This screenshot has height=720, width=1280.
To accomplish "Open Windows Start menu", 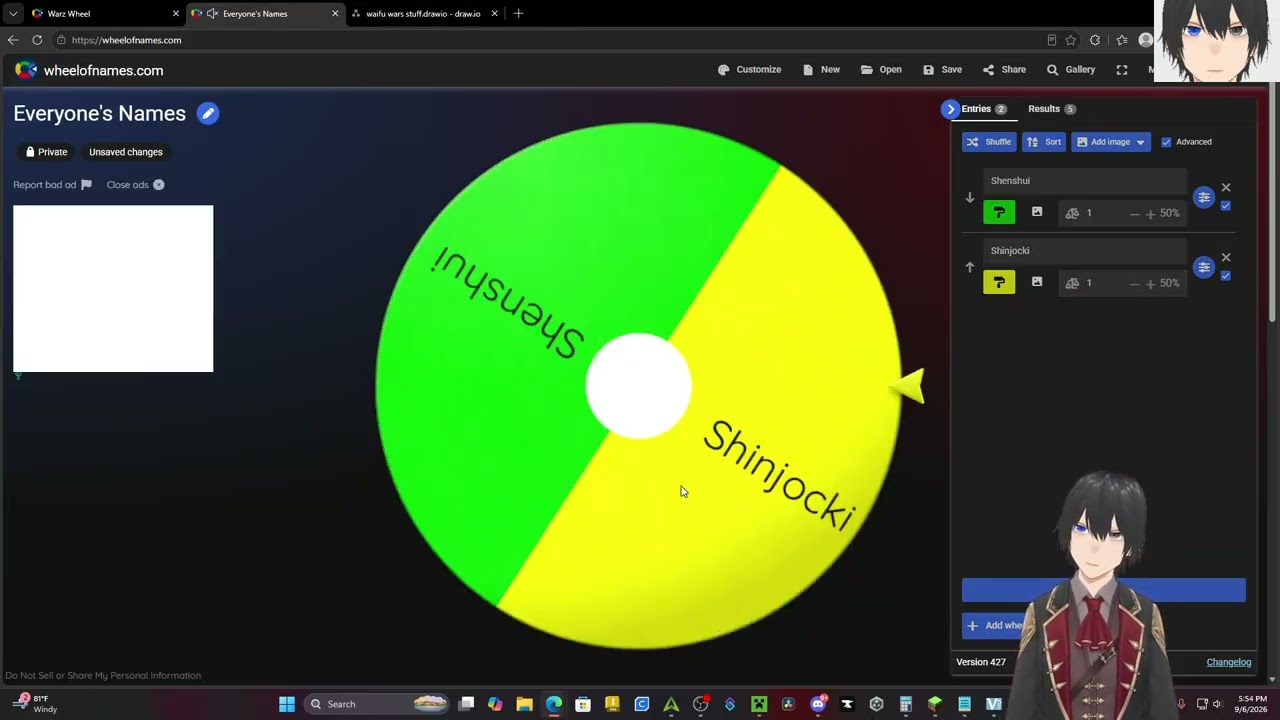I will (287, 704).
